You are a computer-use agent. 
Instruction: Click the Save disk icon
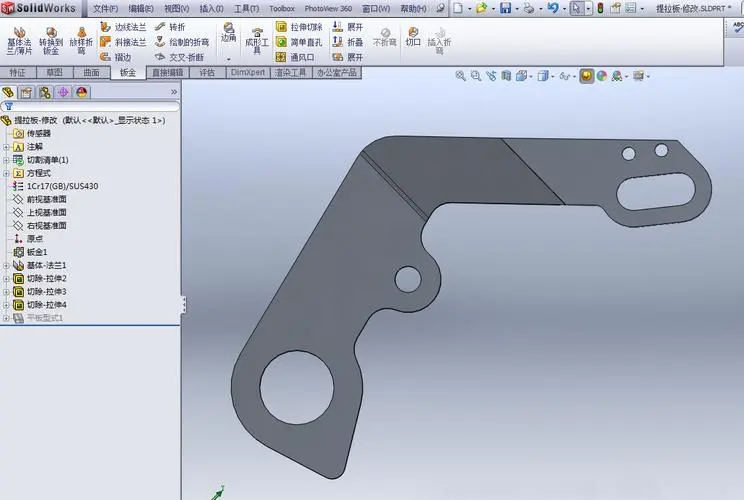coord(505,8)
